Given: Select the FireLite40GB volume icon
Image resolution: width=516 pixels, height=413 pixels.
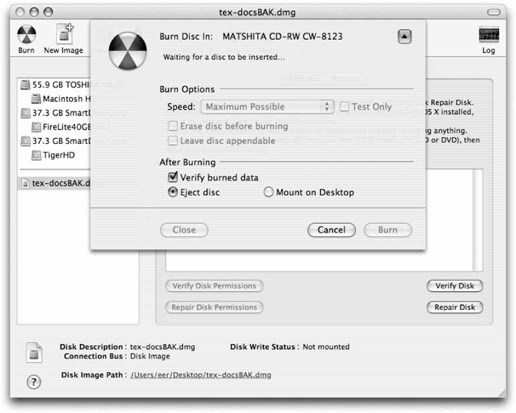Looking at the screenshot, I should [x=36, y=127].
